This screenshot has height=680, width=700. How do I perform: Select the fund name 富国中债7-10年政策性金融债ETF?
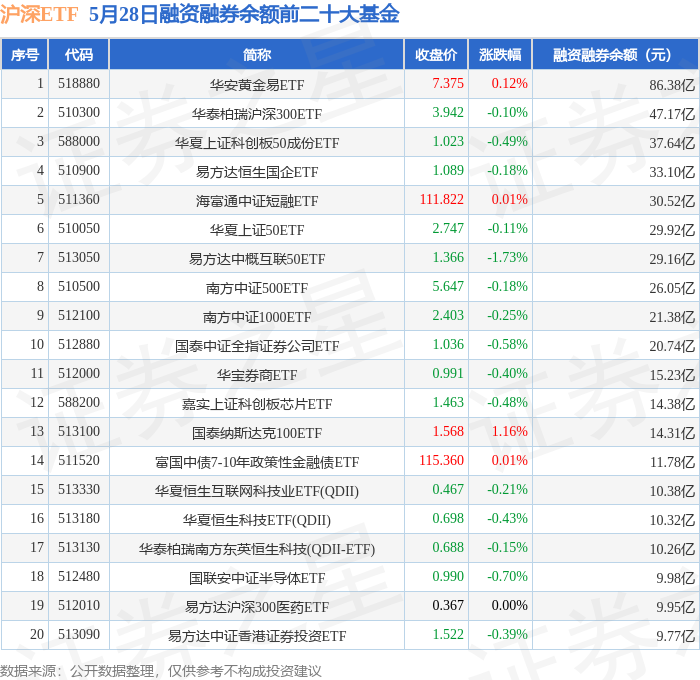(257, 462)
